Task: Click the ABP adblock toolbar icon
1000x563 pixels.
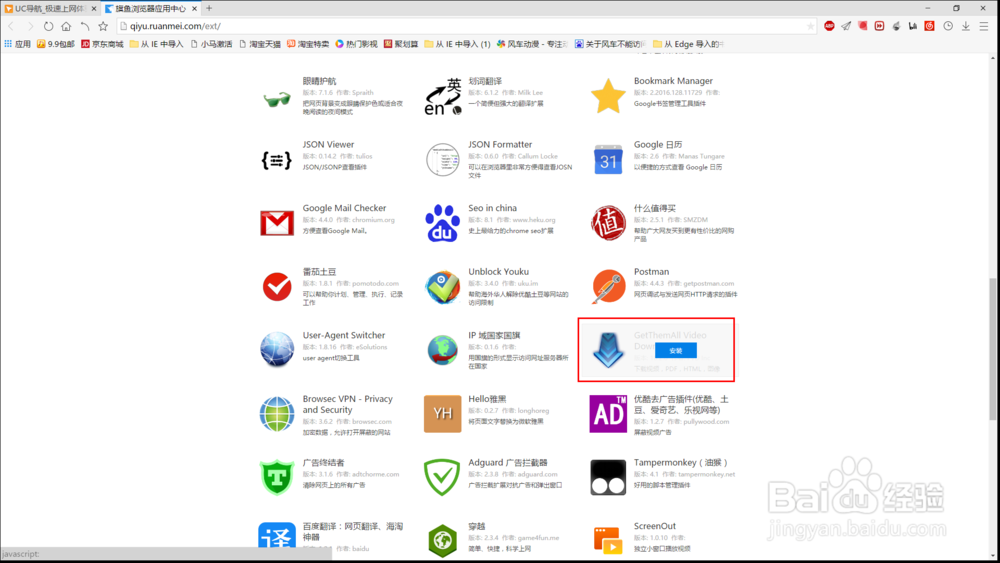Action: point(829,26)
